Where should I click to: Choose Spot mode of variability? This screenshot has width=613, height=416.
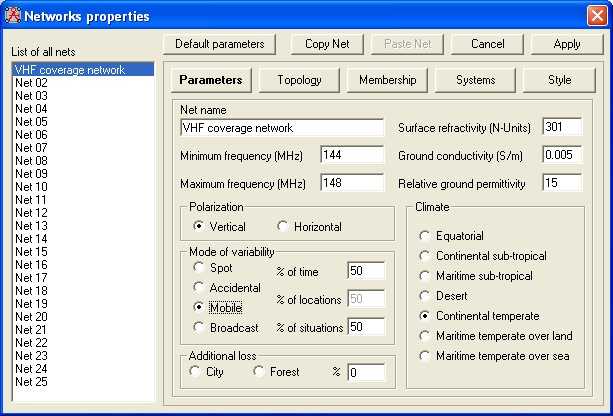coord(199,268)
